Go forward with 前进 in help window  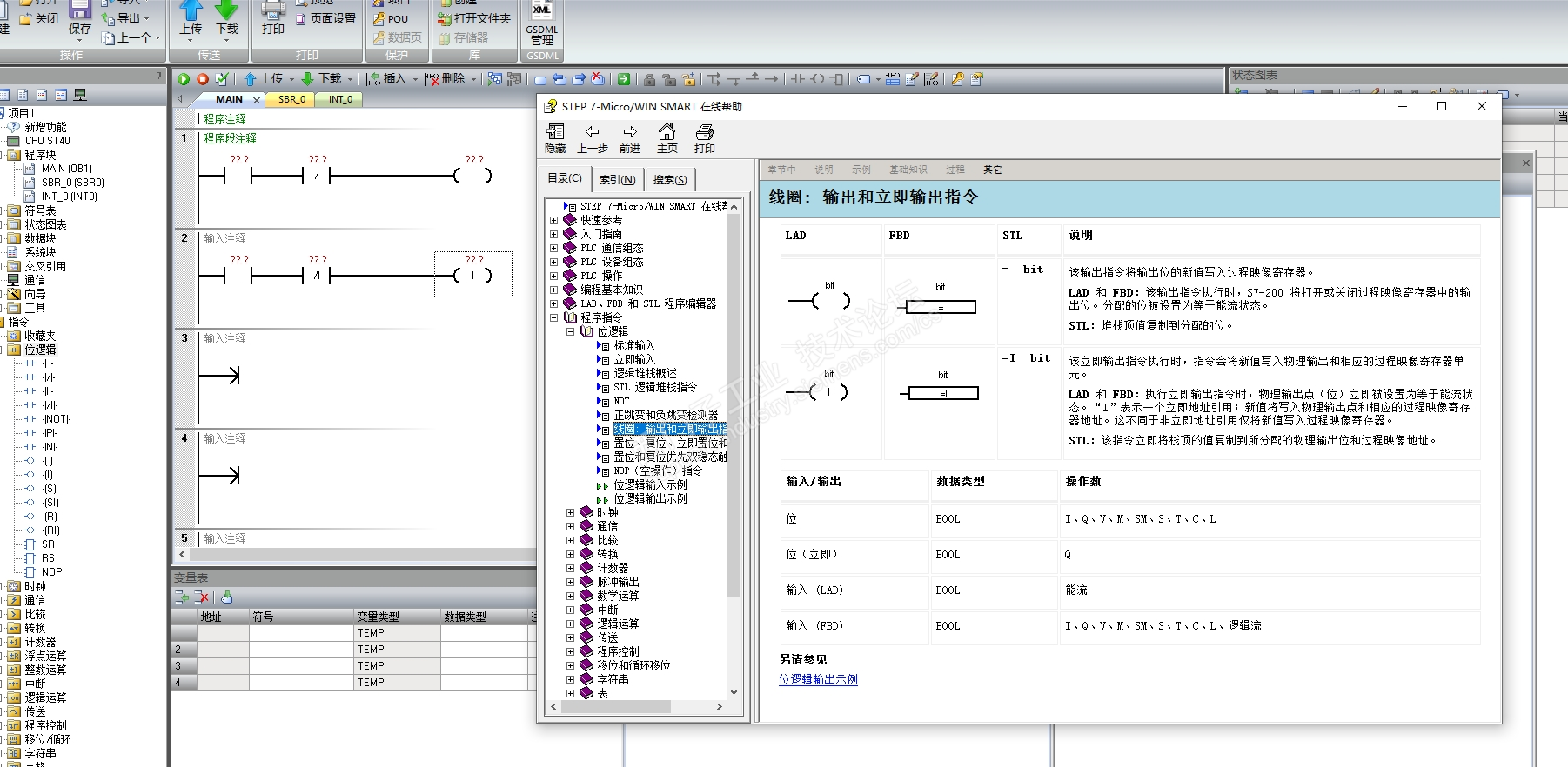tap(630, 138)
